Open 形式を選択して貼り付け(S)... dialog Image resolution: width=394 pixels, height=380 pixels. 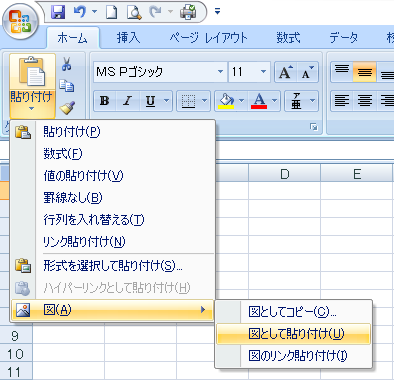tap(113, 266)
